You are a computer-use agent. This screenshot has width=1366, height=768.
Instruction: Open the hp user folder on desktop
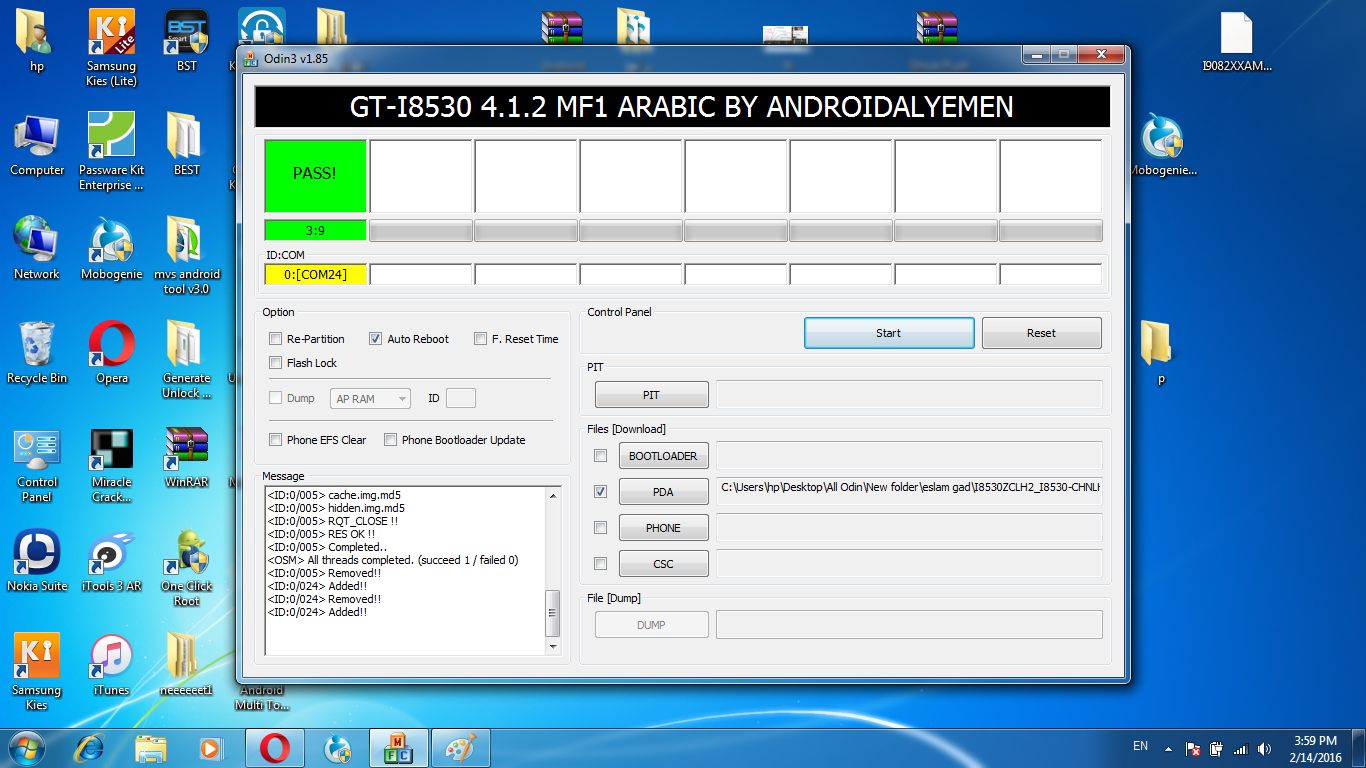coord(37,41)
